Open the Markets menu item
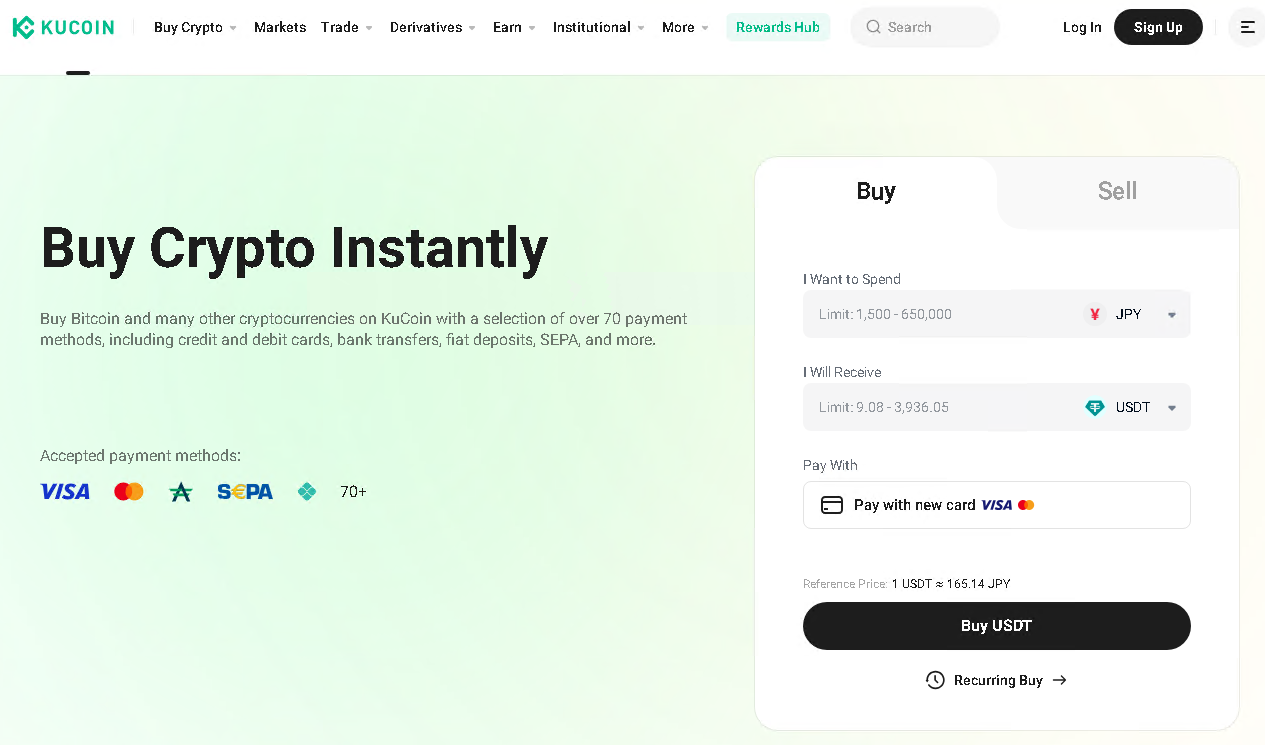The width and height of the screenshot is (1265, 745). (x=280, y=27)
